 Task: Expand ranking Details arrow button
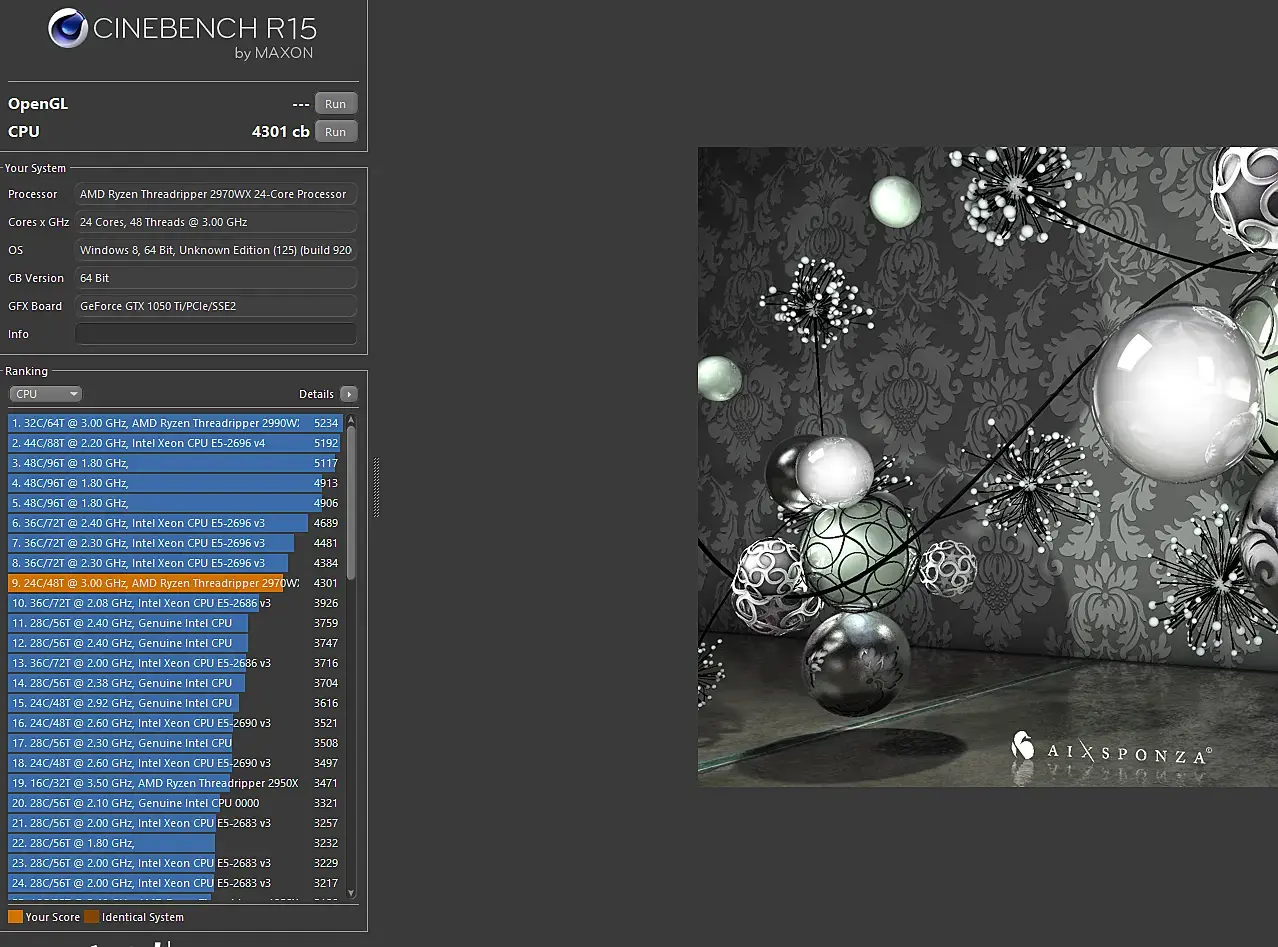pyautogui.click(x=348, y=394)
